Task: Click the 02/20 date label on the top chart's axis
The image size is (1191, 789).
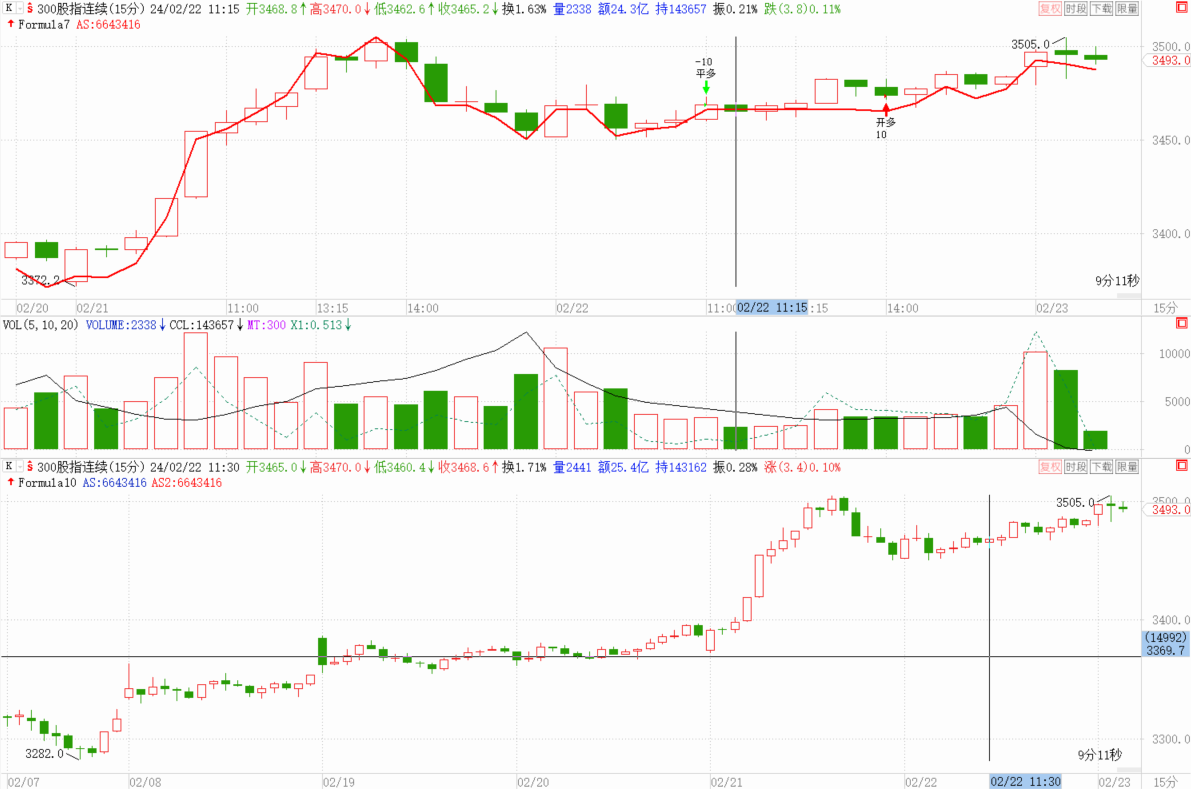Action: pyautogui.click(x=33, y=308)
